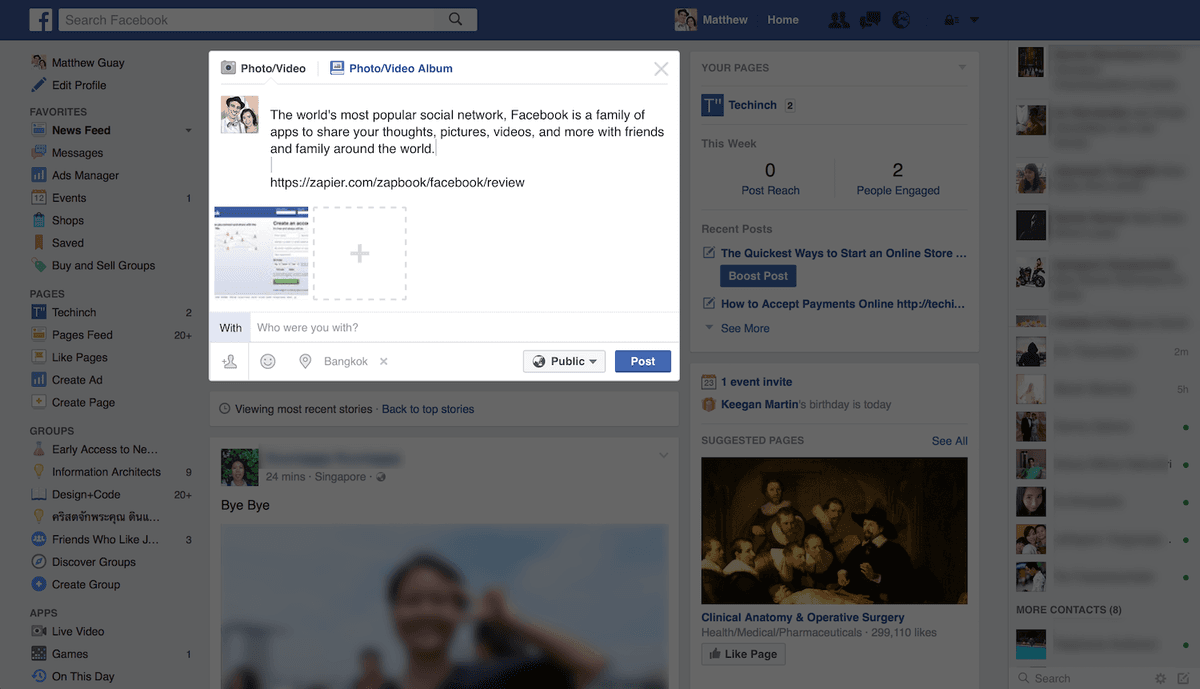Screen dimensions: 1200x689
Task: Open account menu arrow in top bar
Action: click(x=974, y=20)
